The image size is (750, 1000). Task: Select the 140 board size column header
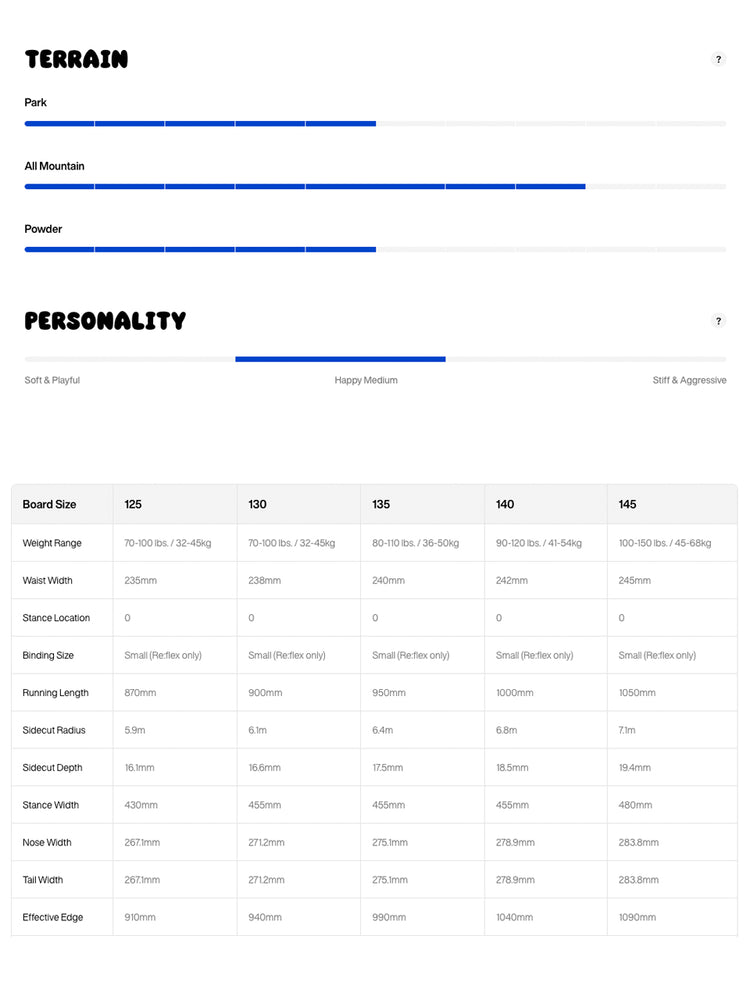pyautogui.click(x=504, y=504)
